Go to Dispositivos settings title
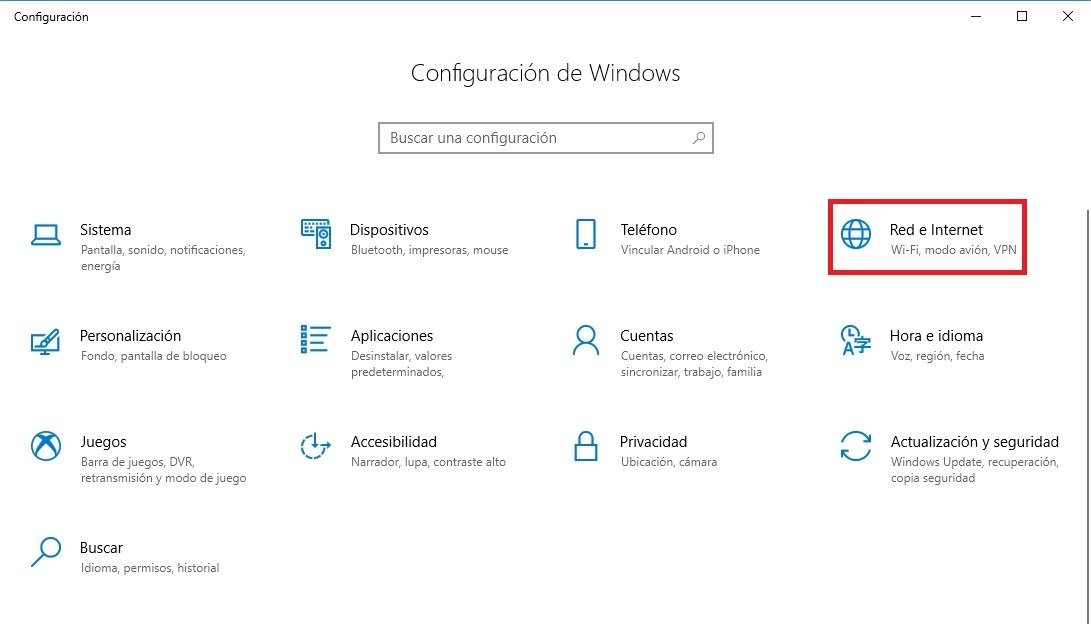 tap(389, 230)
